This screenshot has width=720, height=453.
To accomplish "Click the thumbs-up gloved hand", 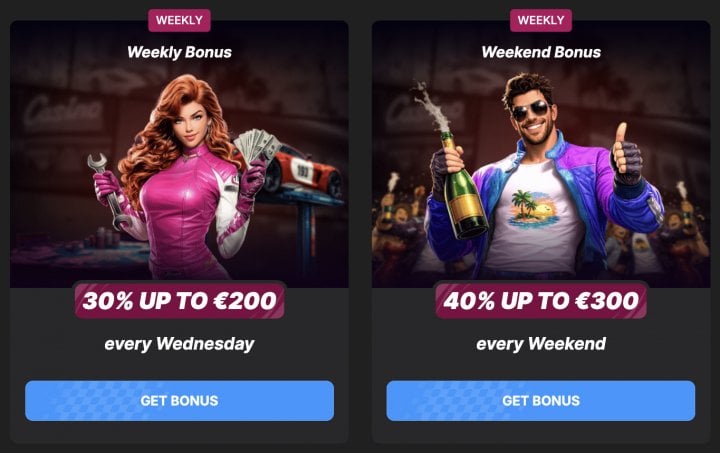I will click(626, 154).
